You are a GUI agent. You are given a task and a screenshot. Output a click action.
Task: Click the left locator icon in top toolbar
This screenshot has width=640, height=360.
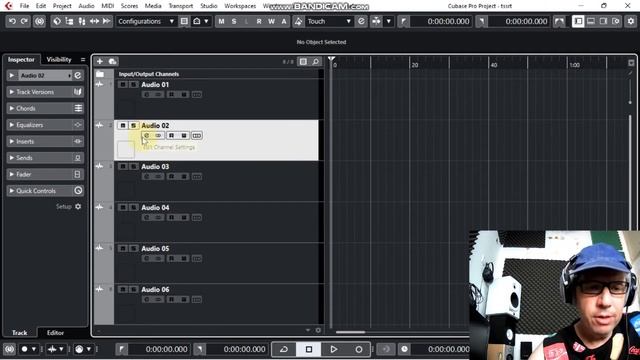pos(403,21)
